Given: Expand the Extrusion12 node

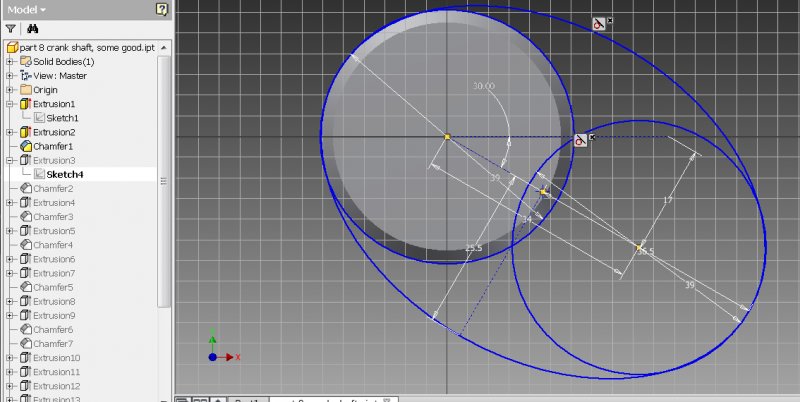Looking at the screenshot, I should coord(10,386).
